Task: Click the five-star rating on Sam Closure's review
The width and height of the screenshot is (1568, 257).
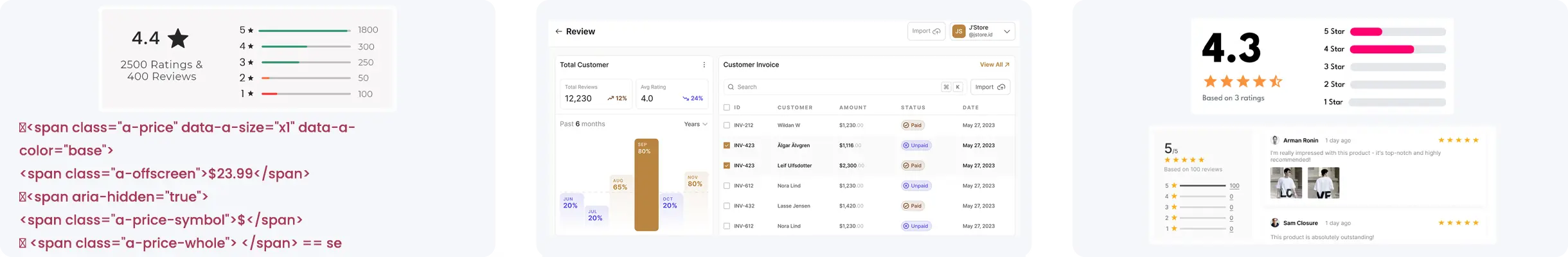Action: [1458, 223]
